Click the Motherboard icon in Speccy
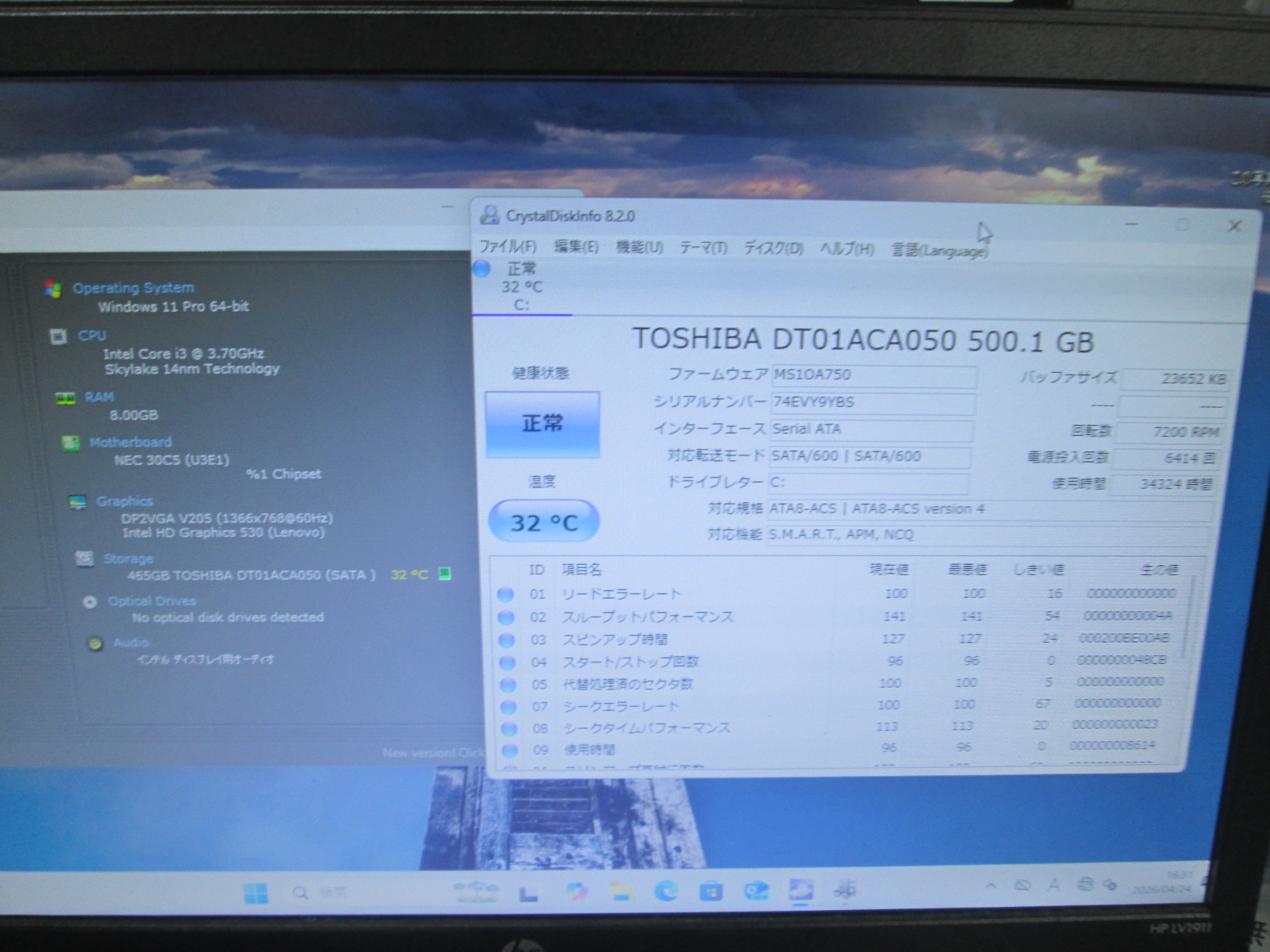This screenshot has width=1270, height=952. 71,443
